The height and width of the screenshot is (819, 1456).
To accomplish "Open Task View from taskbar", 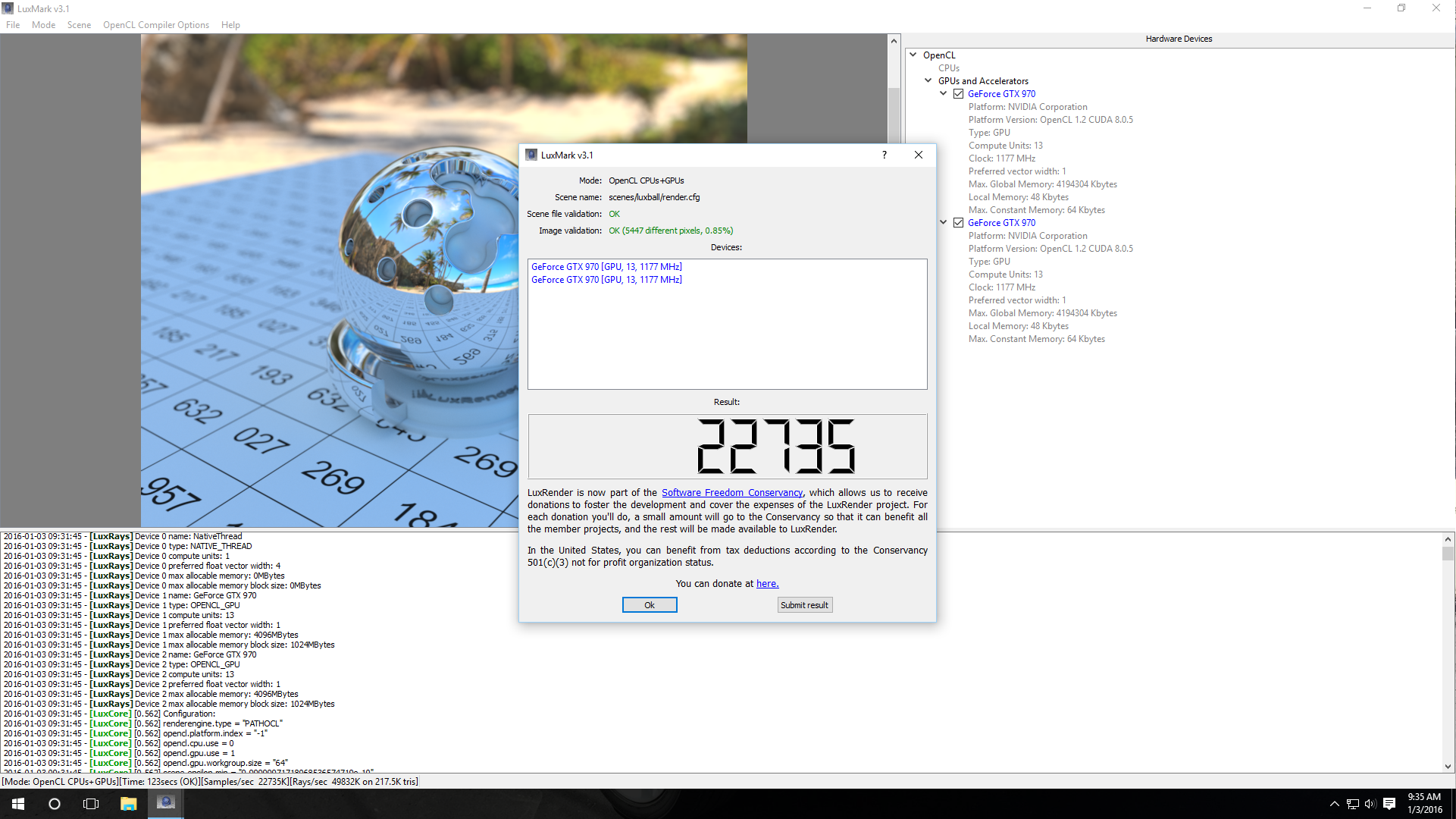I will click(x=91, y=804).
